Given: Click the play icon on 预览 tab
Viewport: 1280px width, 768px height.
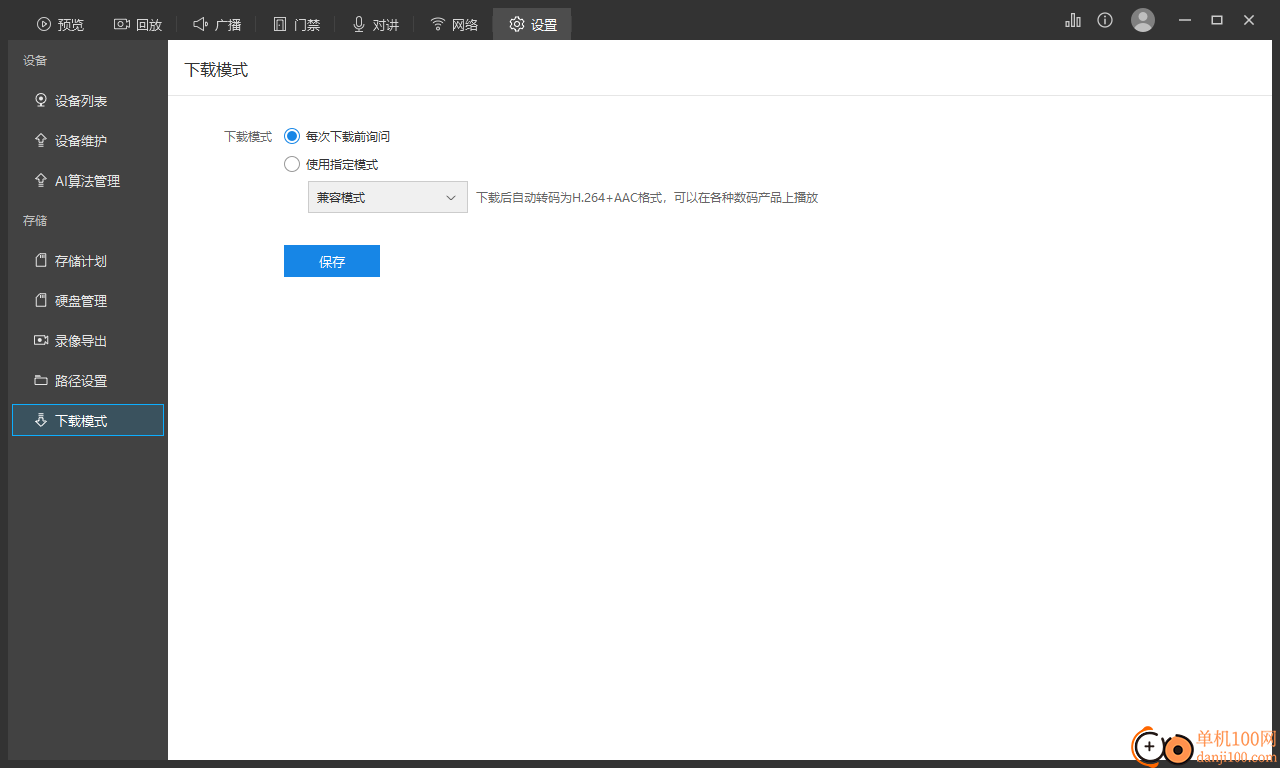Looking at the screenshot, I should pyautogui.click(x=44, y=24).
